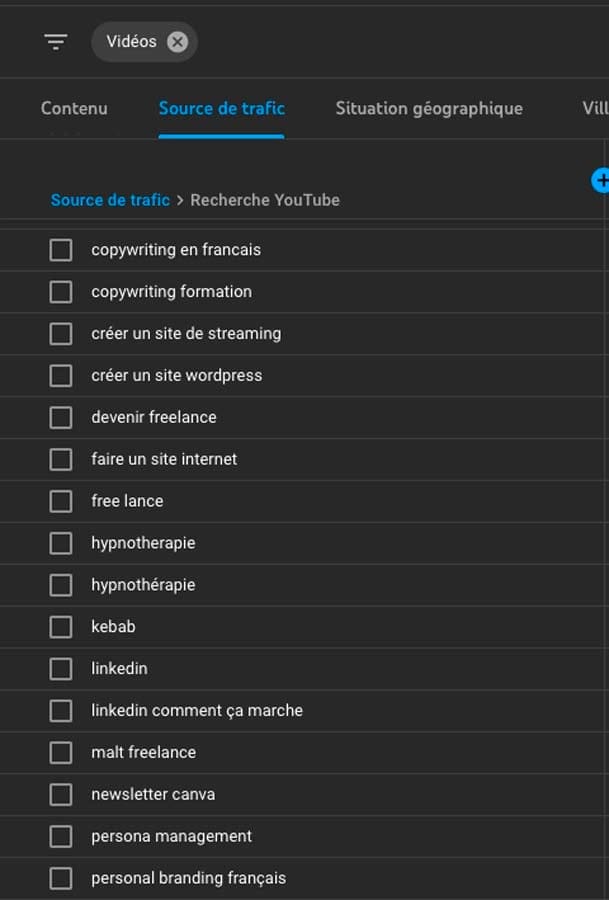Check the 'linkedin comment ça marche' box
The image size is (609, 900).
(61, 711)
